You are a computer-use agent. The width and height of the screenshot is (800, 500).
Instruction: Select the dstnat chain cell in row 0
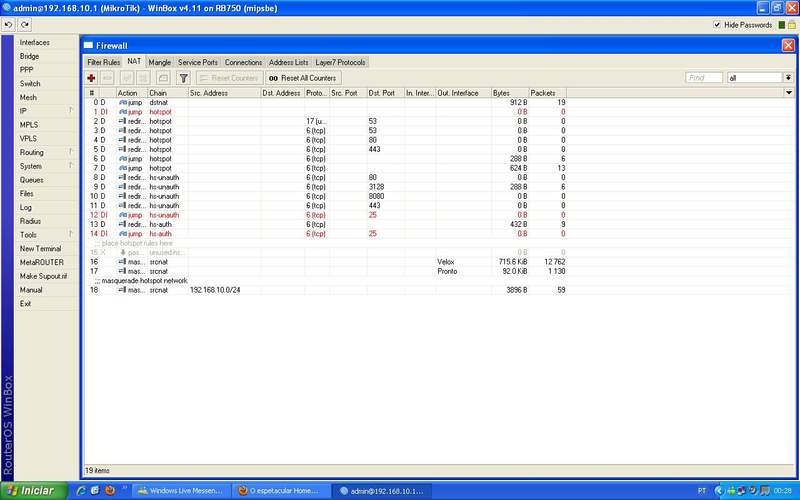pyautogui.click(x=159, y=103)
